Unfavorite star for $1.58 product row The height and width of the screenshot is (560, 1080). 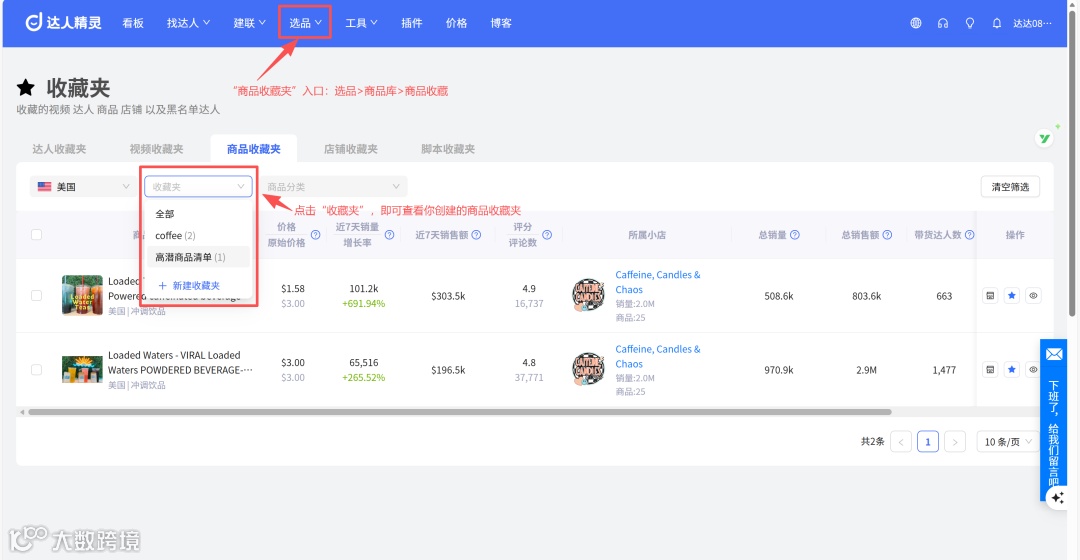click(1011, 295)
